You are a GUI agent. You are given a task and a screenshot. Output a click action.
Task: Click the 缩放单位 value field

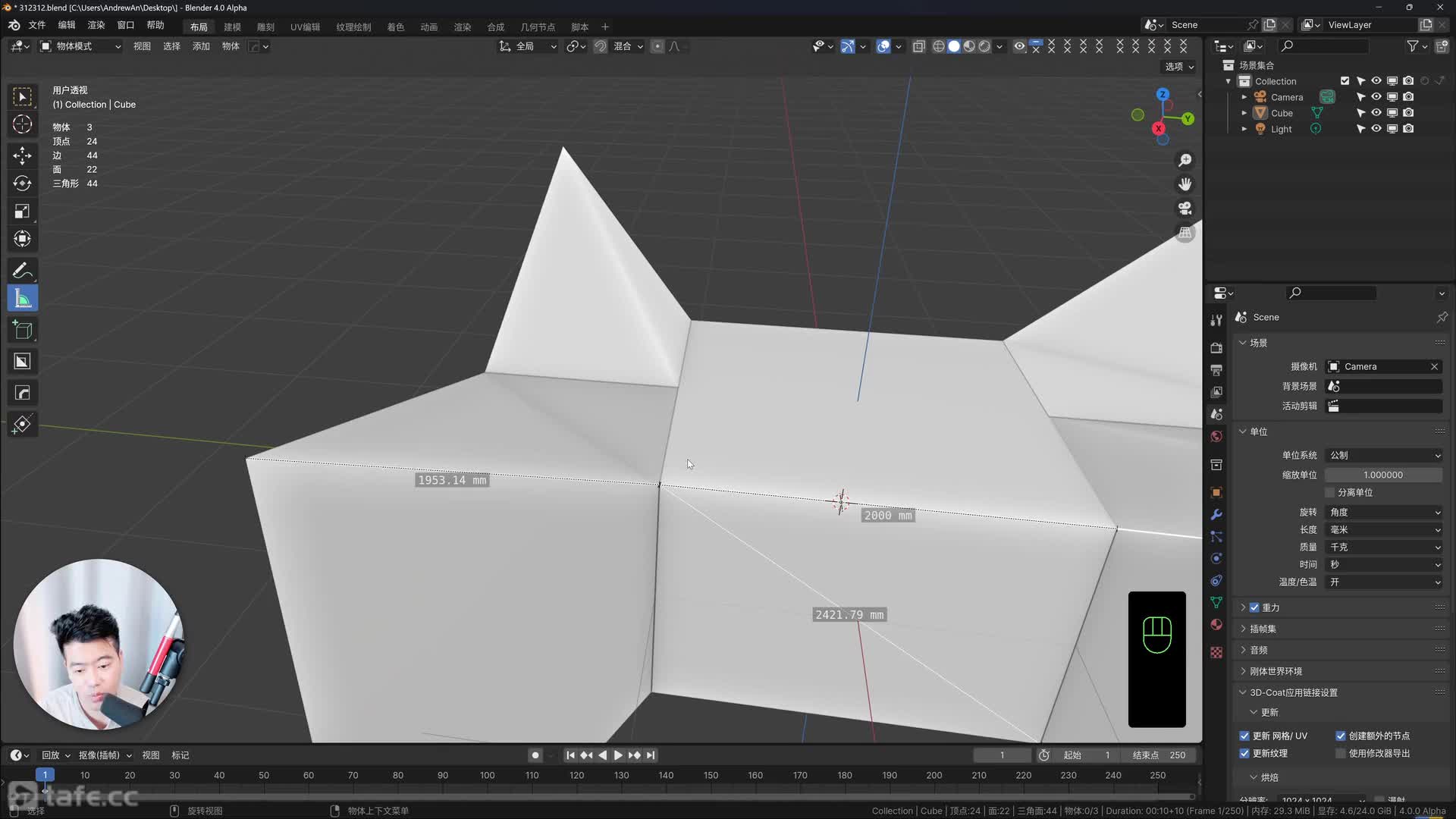pyautogui.click(x=1383, y=475)
